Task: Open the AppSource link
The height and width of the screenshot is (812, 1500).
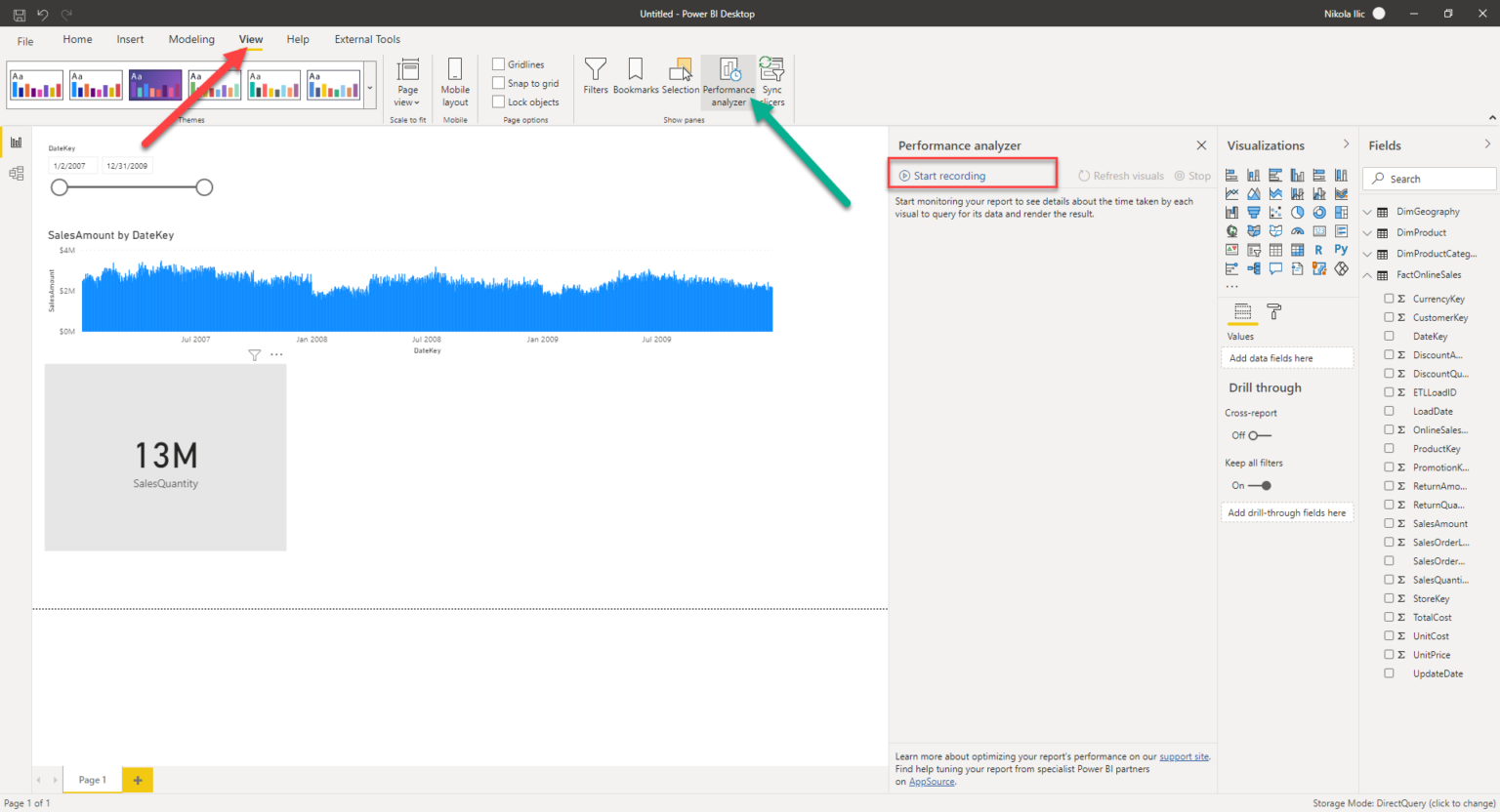Action: pyautogui.click(x=932, y=781)
